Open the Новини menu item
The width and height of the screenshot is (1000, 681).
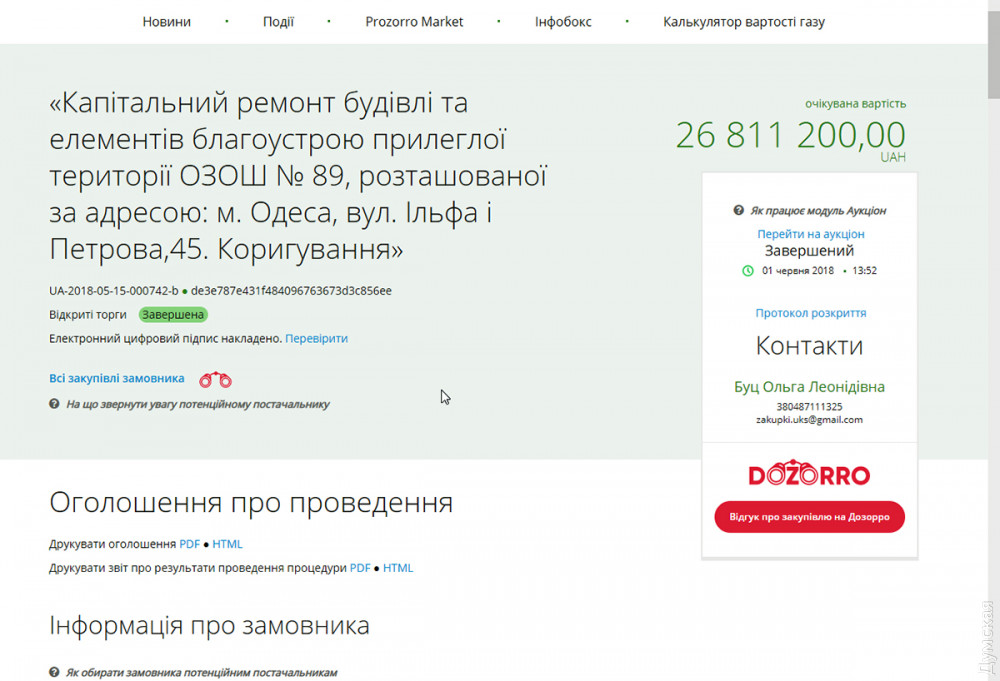click(x=166, y=21)
